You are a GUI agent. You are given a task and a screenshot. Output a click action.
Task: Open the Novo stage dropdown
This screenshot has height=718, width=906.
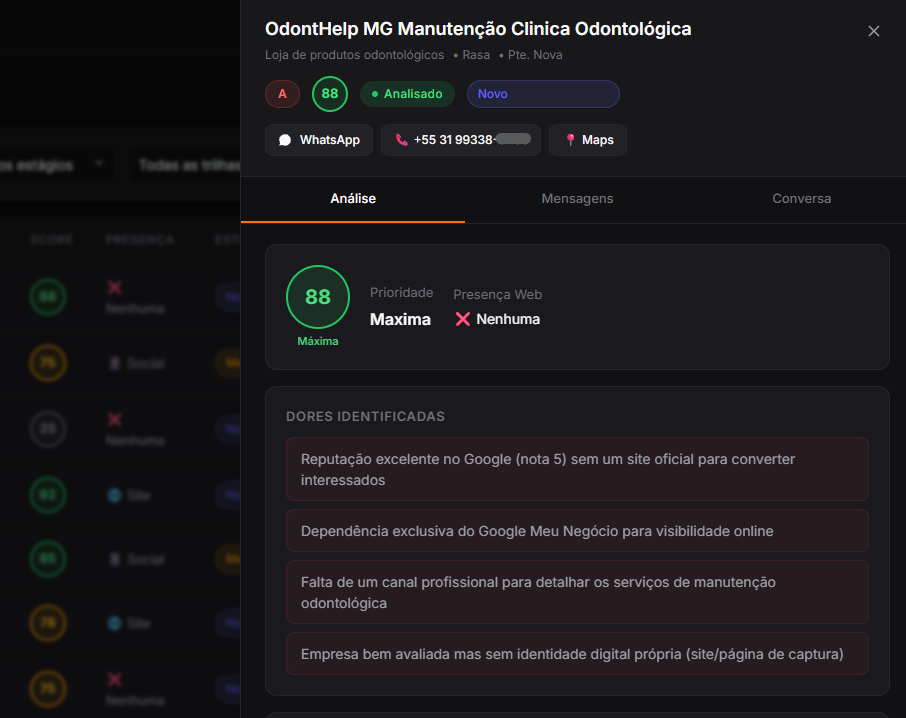click(543, 94)
